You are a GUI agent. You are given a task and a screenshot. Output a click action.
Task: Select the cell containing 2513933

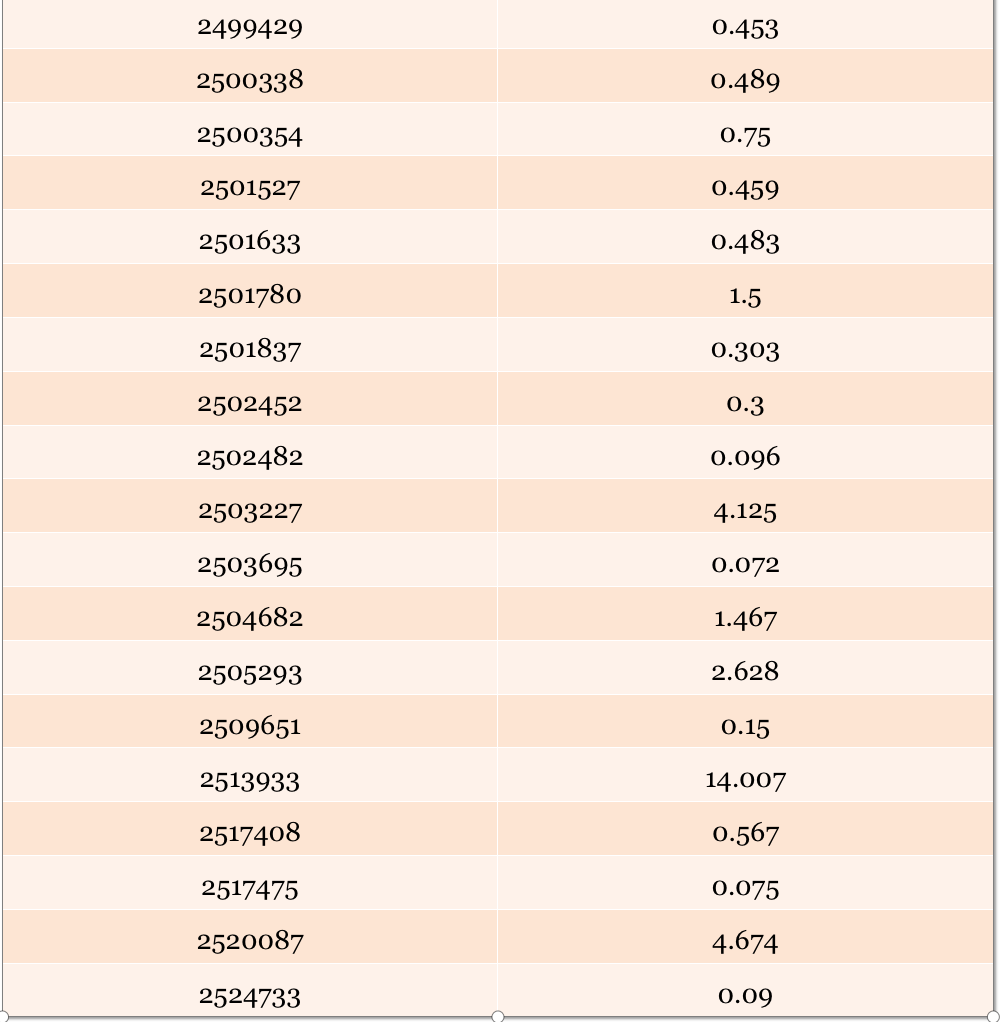[250, 775]
